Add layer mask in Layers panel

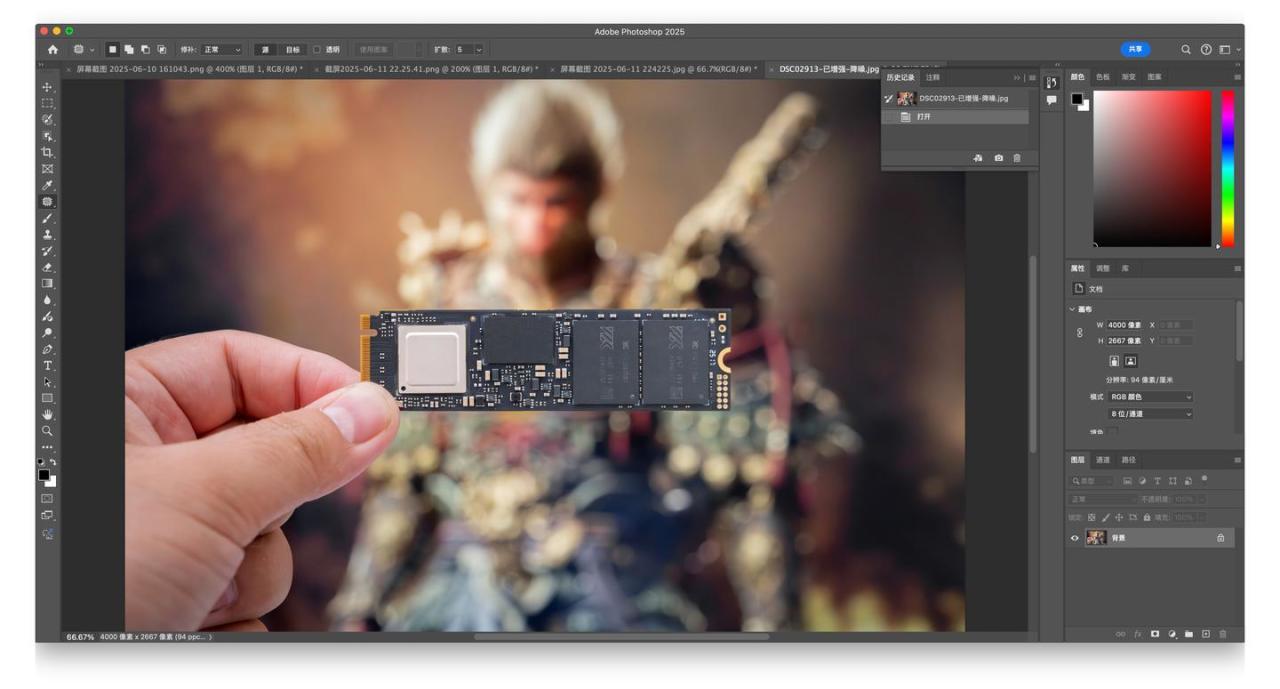(1155, 634)
